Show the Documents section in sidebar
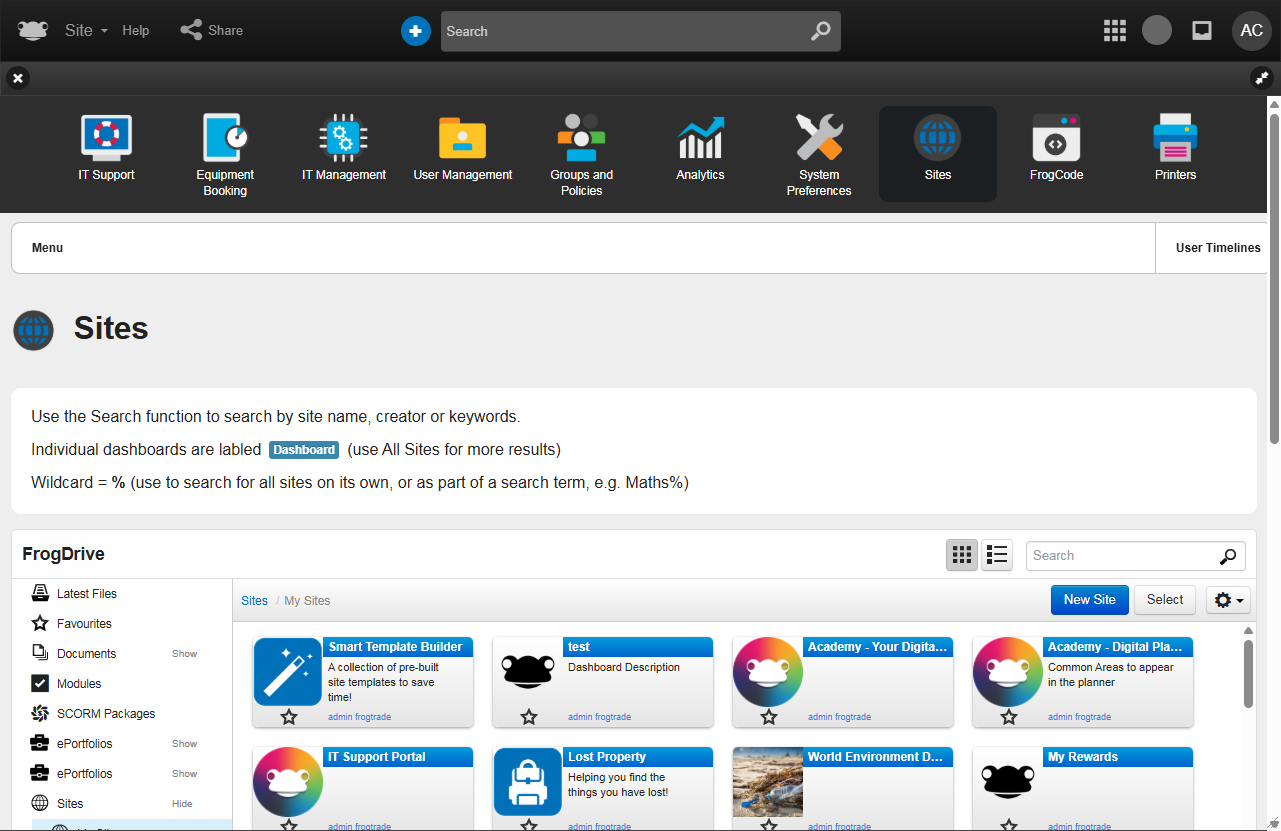The image size is (1281, 831). click(184, 654)
